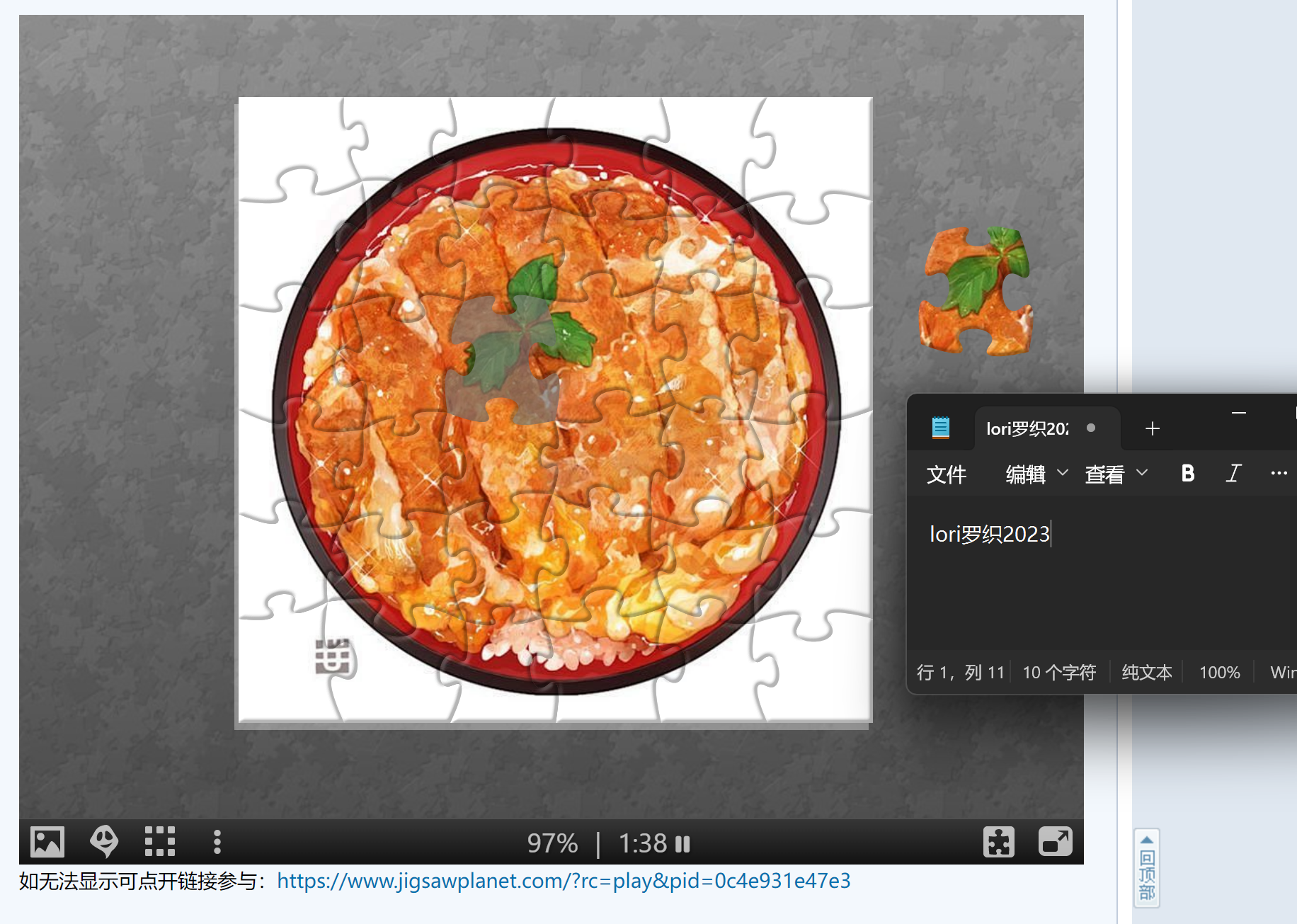The height and width of the screenshot is (924, 1297).
Task: Click the 回顶部 back-to-top button
Action: point(1147,868)
